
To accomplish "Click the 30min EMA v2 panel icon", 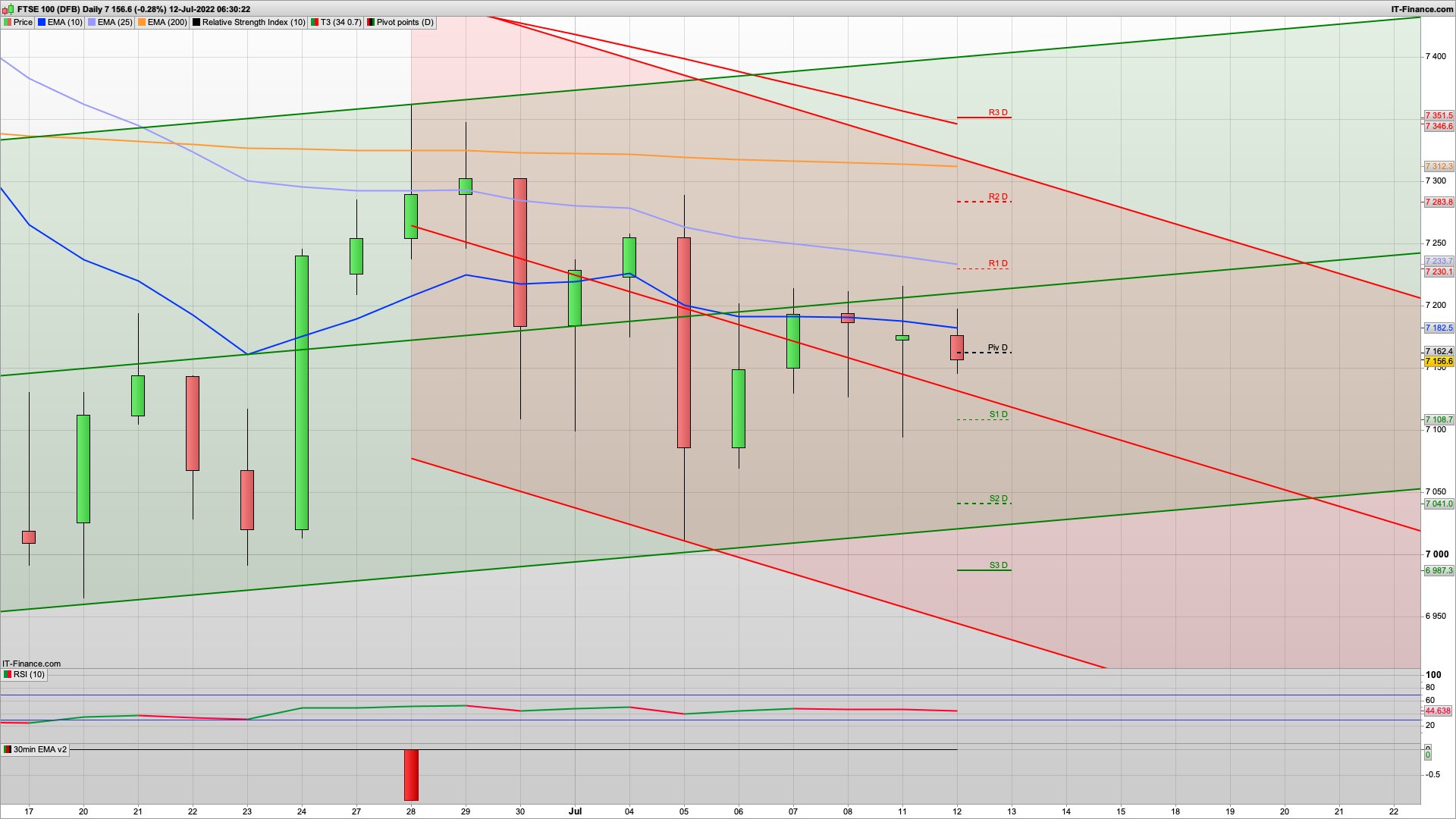I will click(x=8, y=749).
